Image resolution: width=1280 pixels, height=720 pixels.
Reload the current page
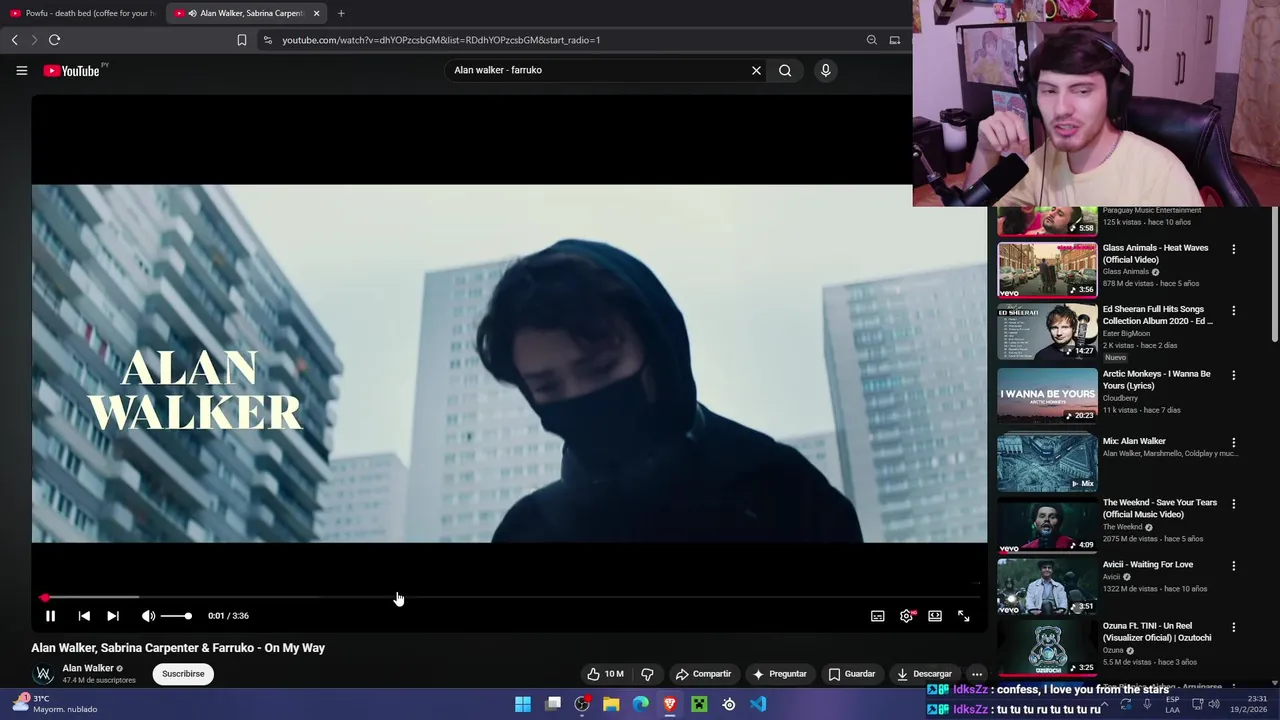(x=54, y=40)
